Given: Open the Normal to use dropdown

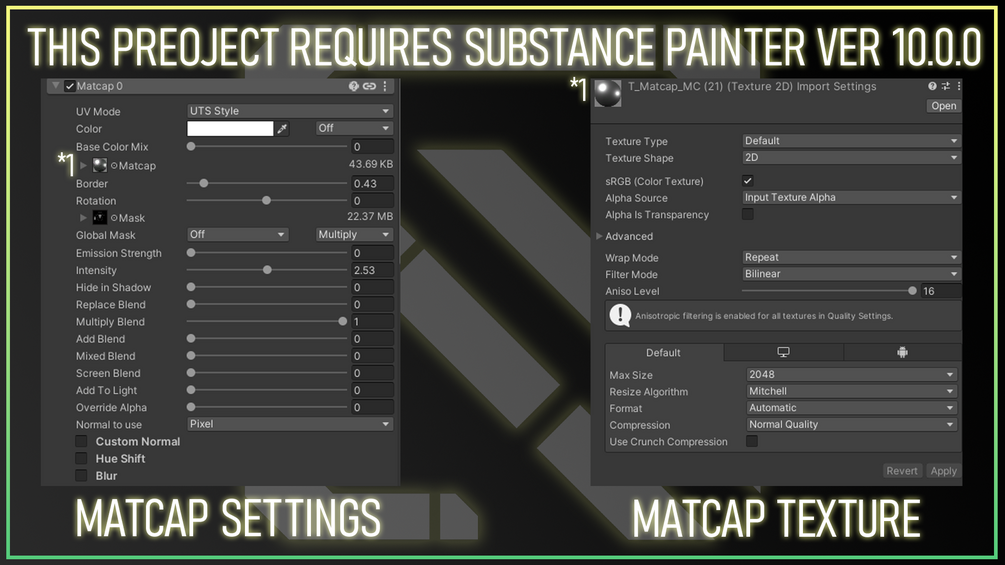Looking at the screenshot, I should point(290,424).
